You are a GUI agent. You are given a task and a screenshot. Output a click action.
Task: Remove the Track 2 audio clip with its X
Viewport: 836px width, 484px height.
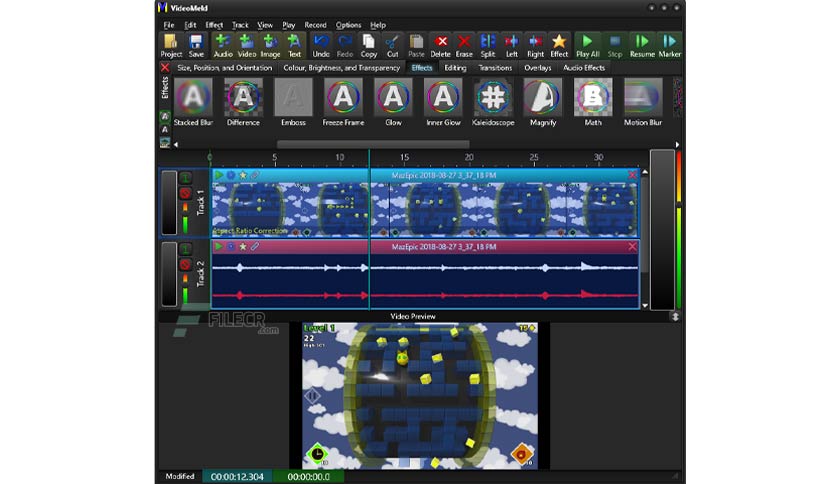click(x=632, y=246)
